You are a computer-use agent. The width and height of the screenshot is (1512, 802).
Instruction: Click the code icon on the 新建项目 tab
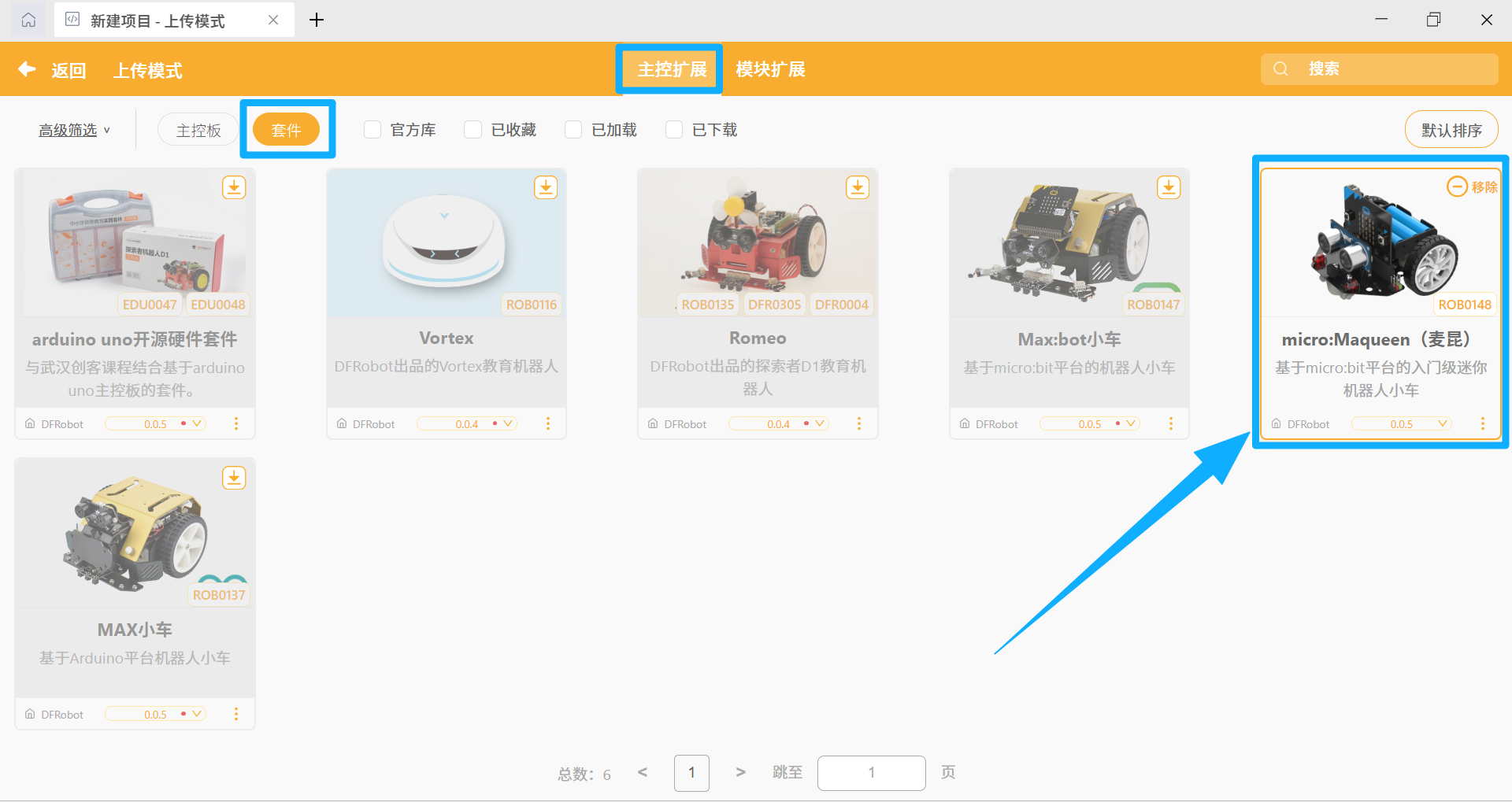click(72, 20)
